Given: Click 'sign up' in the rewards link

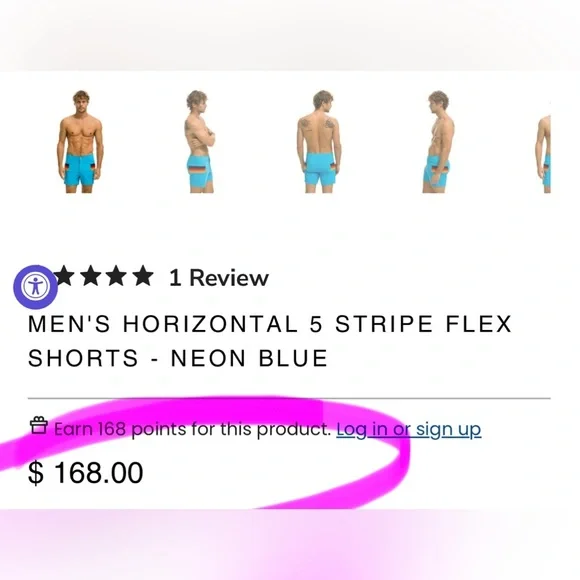Looking at the screenshot, I should click(x=448, y=430).
